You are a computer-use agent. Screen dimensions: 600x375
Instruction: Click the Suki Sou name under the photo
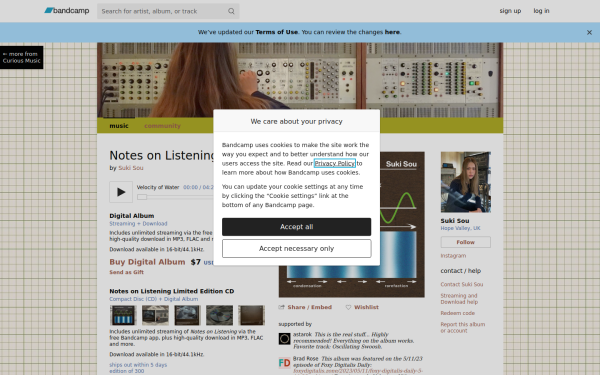455,221
